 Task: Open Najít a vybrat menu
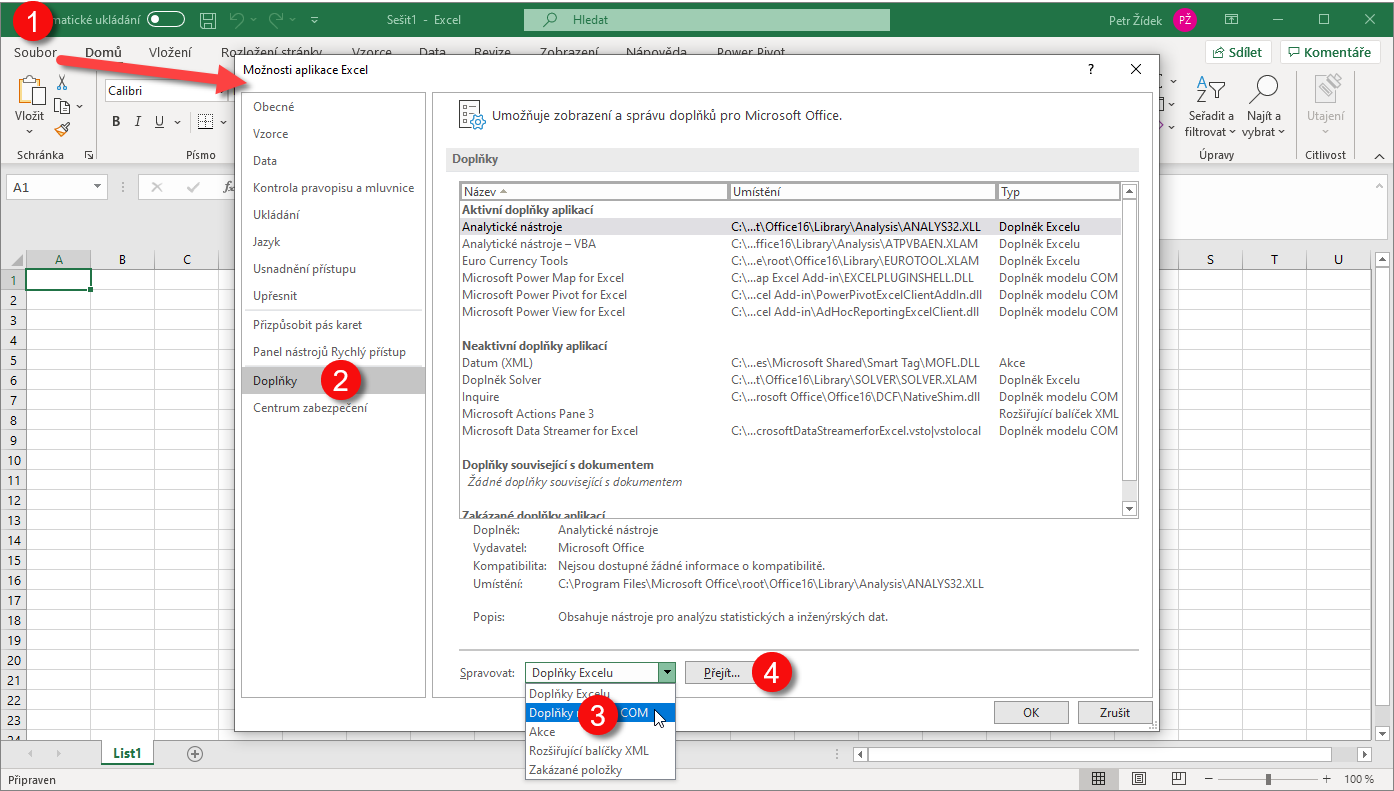click(x=1264, y=108)
